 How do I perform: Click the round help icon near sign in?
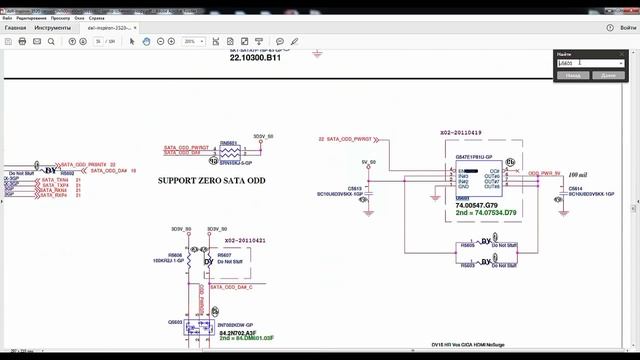coord(610,28)
